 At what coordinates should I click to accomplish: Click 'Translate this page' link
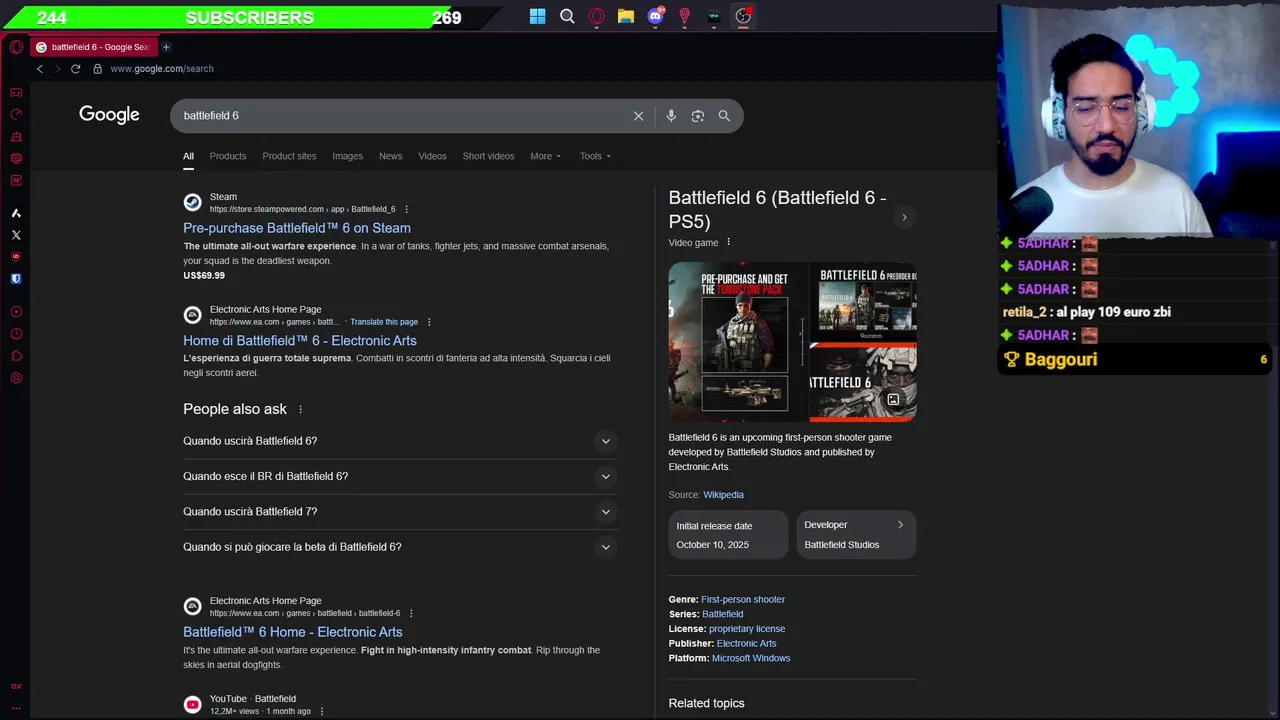tap(384, 322)
